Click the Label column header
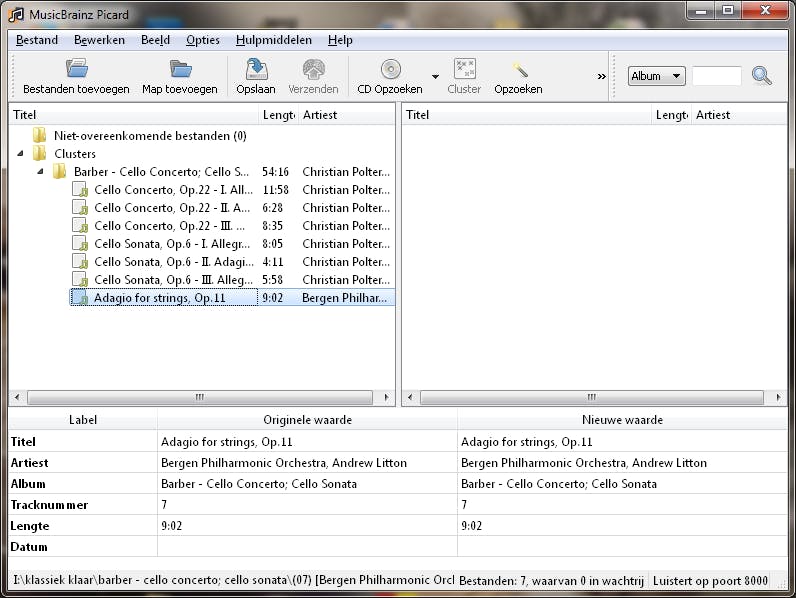The image size is (796, 598). 83,420
